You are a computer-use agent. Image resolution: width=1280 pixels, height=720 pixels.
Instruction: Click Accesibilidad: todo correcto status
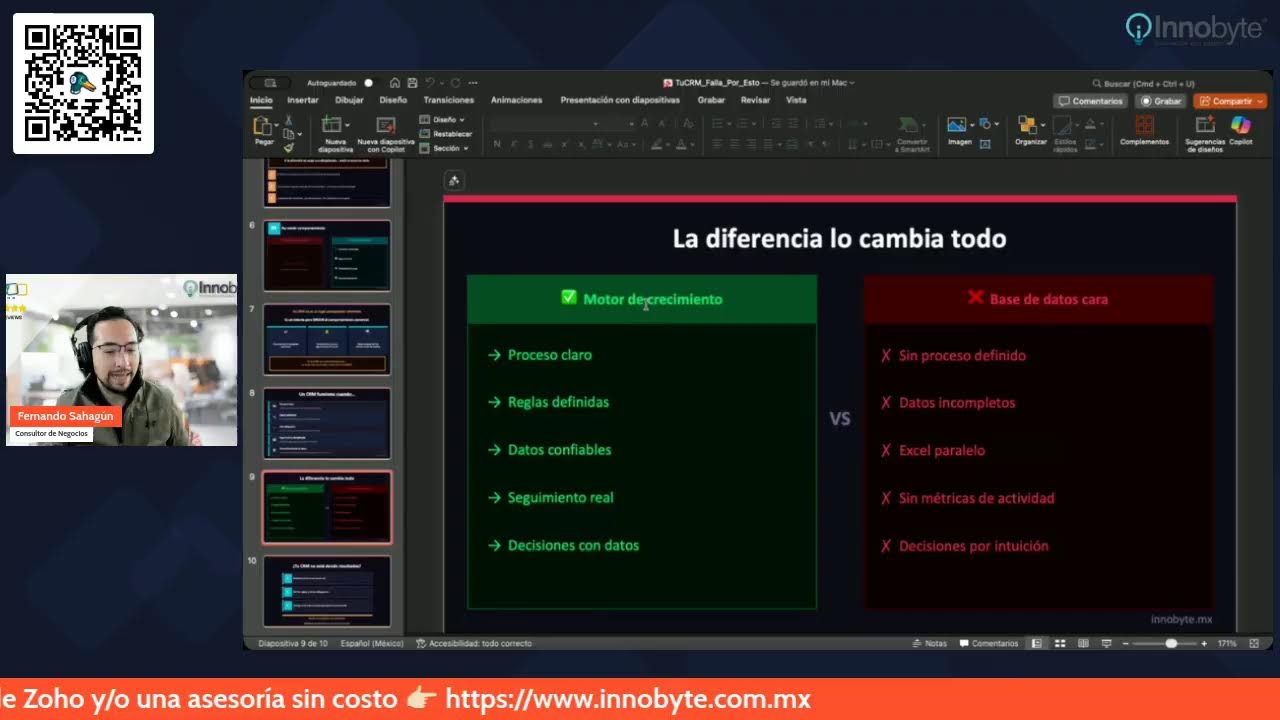click(x=475, y=643)
